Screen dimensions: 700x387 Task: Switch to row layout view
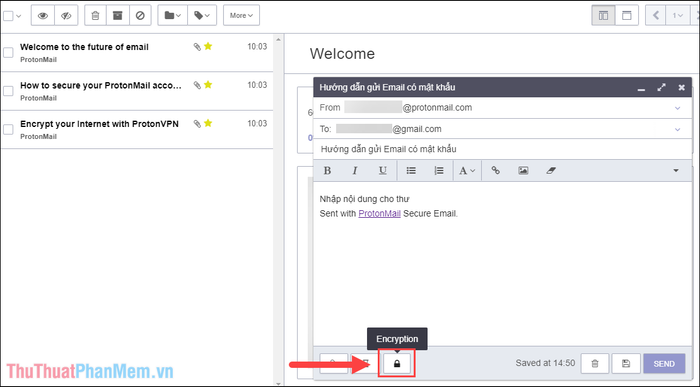click(627, 16)
